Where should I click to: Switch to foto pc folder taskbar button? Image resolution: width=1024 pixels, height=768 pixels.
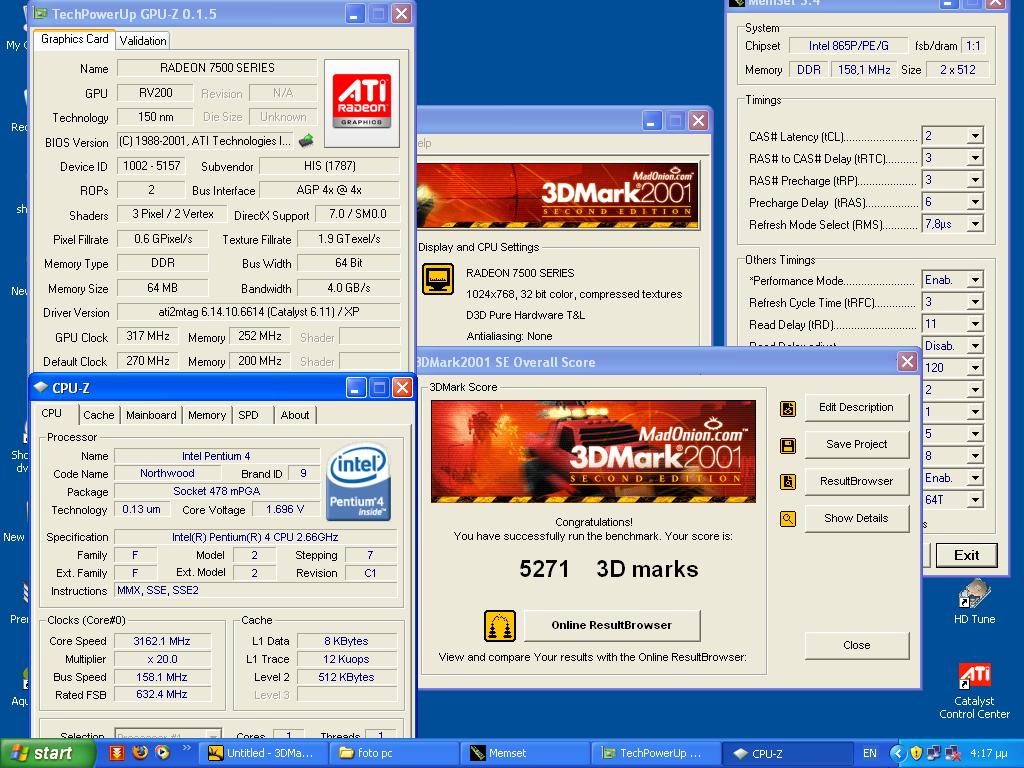[x=394, y=753]
